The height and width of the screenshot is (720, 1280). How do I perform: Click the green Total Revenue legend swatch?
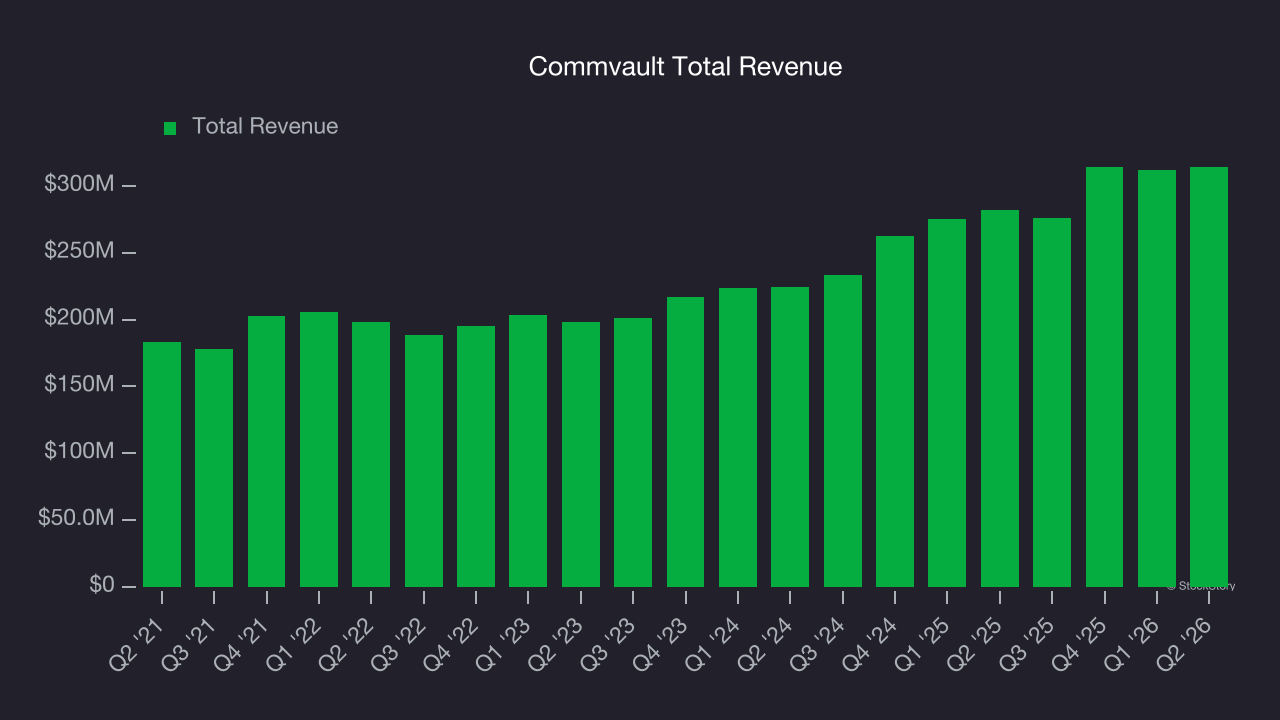(170, 128)
